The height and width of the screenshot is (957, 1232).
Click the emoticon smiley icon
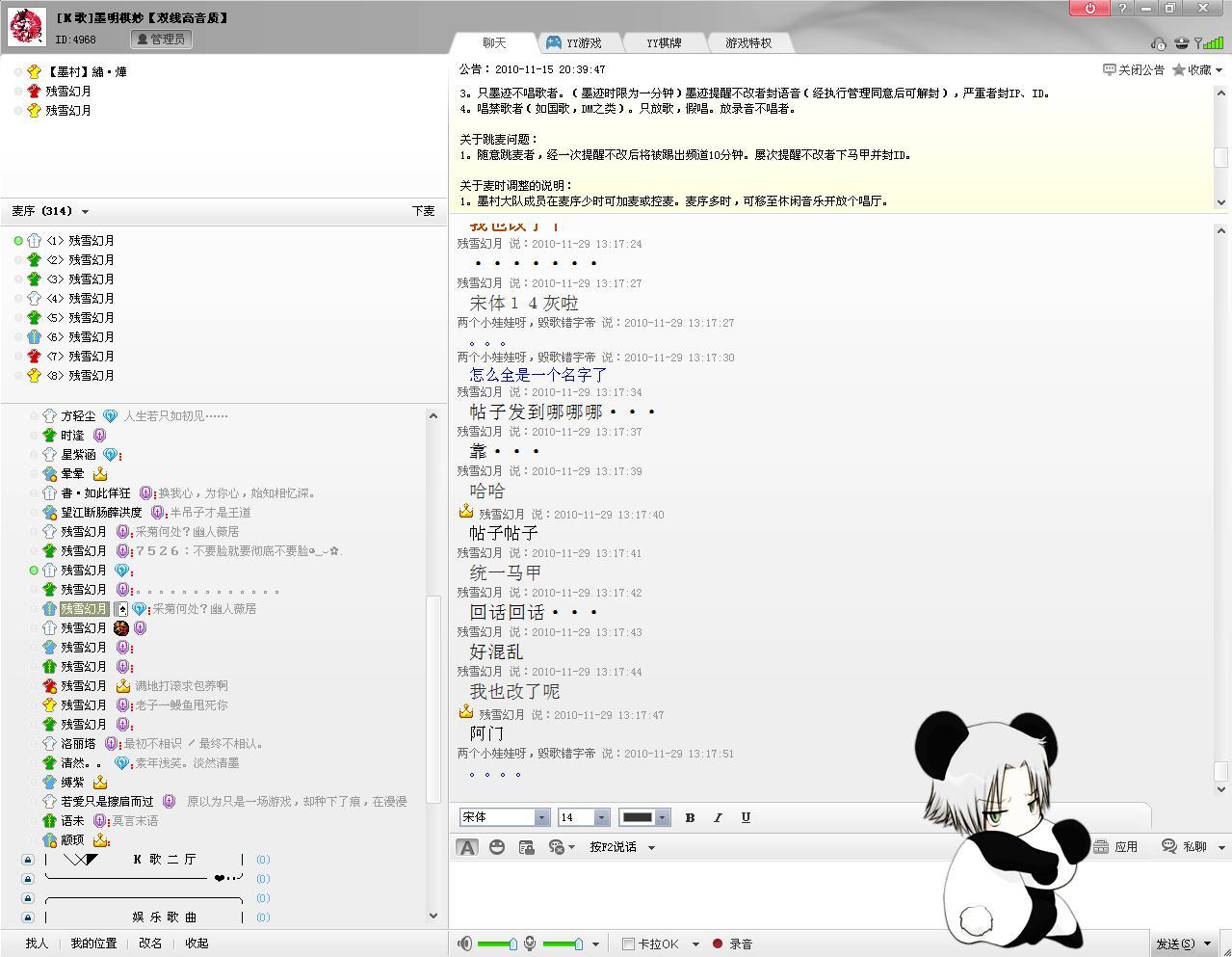(x=497, y=847)
